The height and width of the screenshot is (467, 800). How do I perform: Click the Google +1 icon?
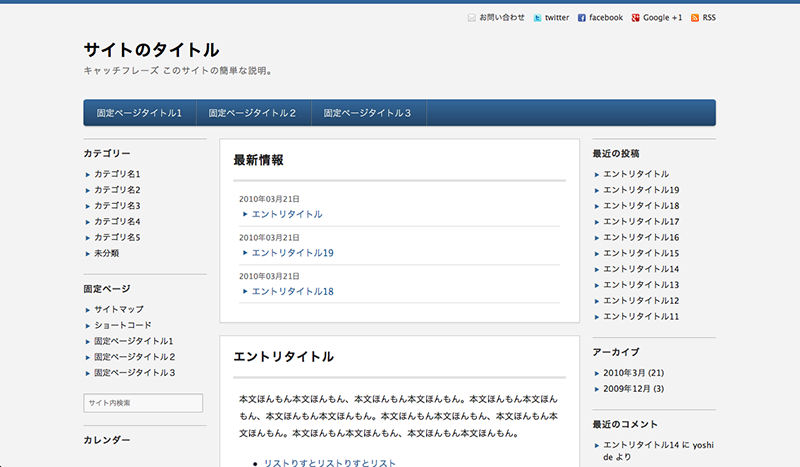pyautogui.click(x=636, y=18)
